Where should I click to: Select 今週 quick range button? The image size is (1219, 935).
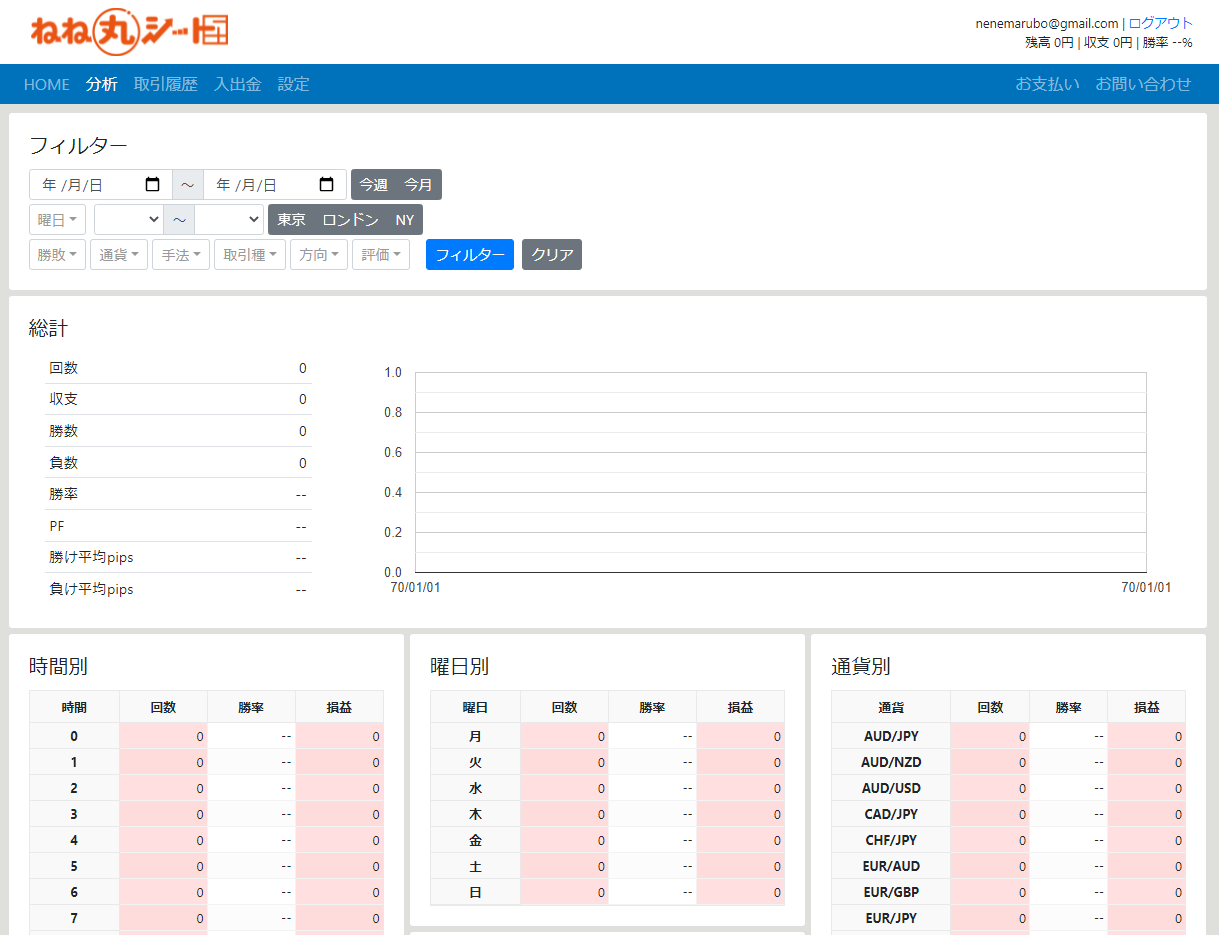coord(373,185)
